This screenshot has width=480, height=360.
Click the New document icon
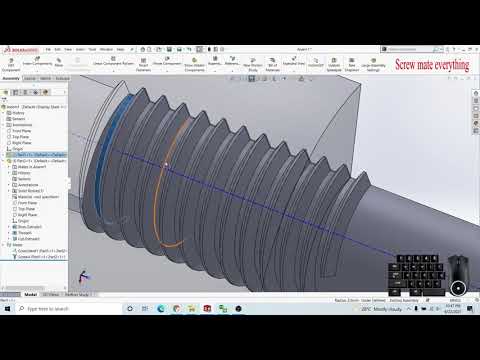149,49
